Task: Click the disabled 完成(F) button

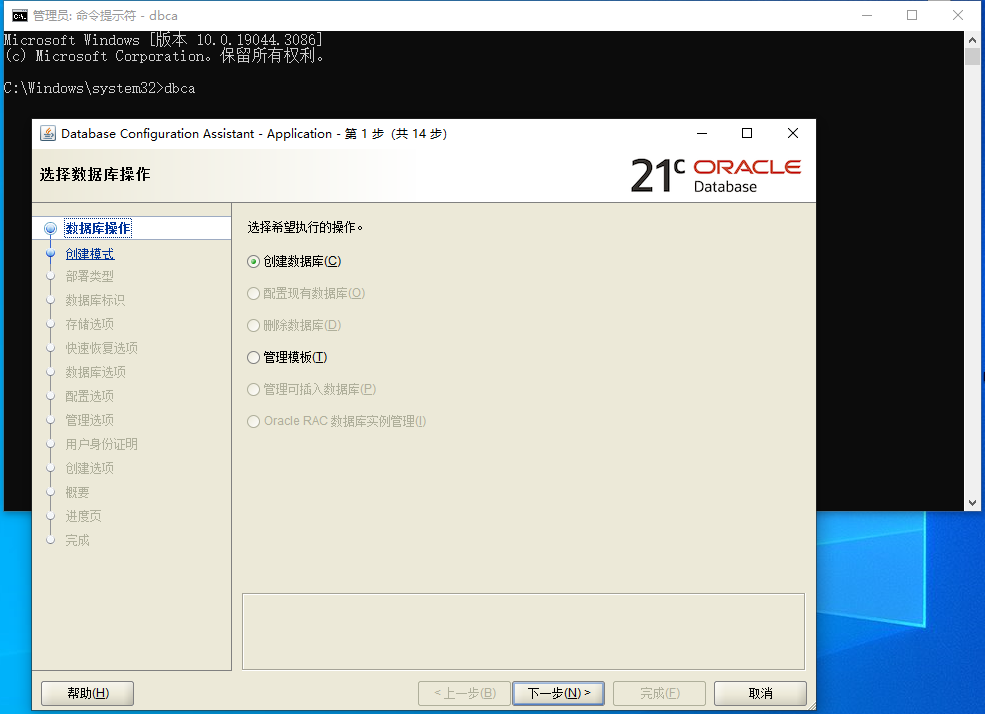Action: click(x=660, y=693)
